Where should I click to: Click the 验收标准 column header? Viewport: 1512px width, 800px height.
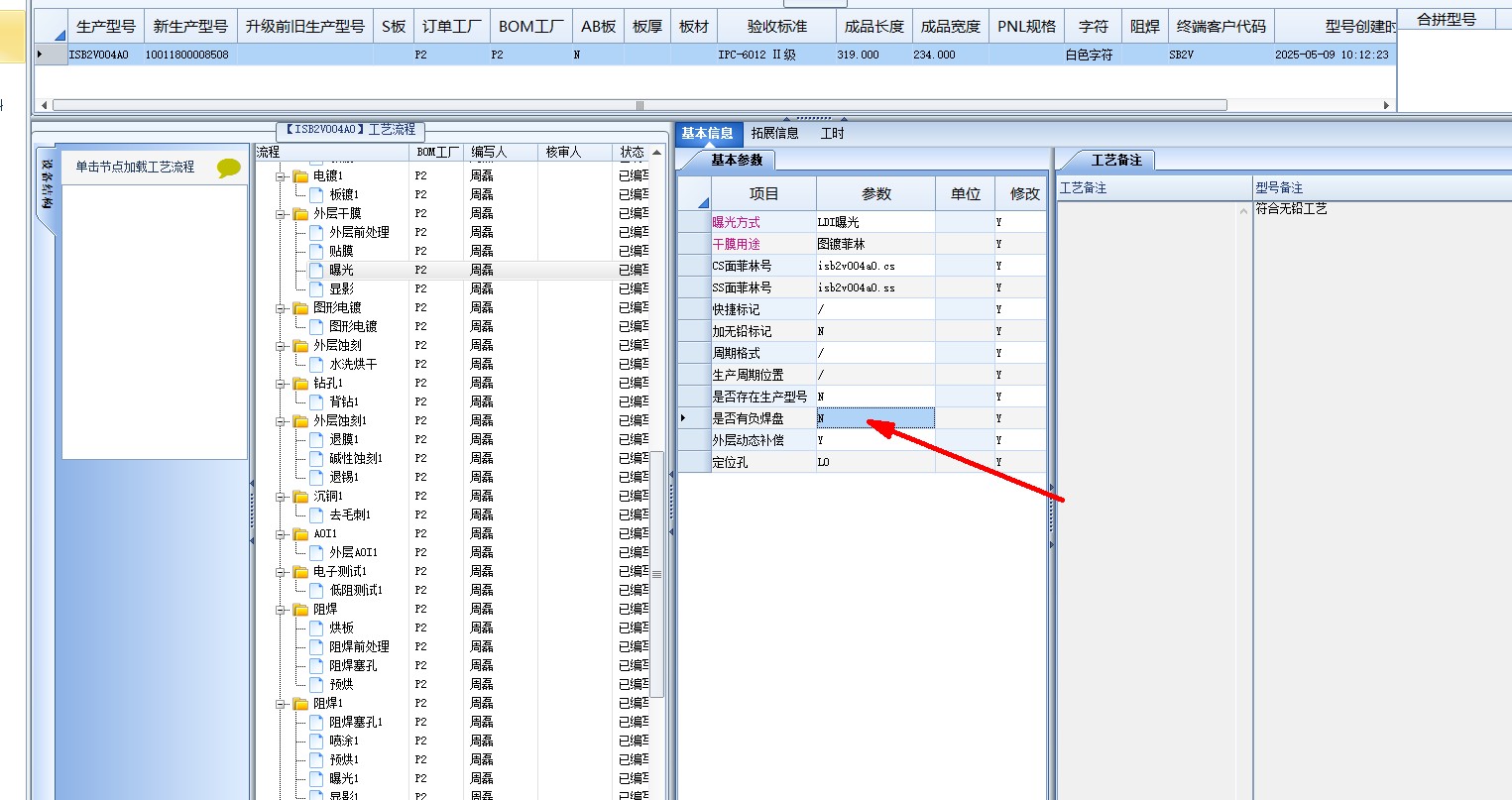tap(777, 27)
